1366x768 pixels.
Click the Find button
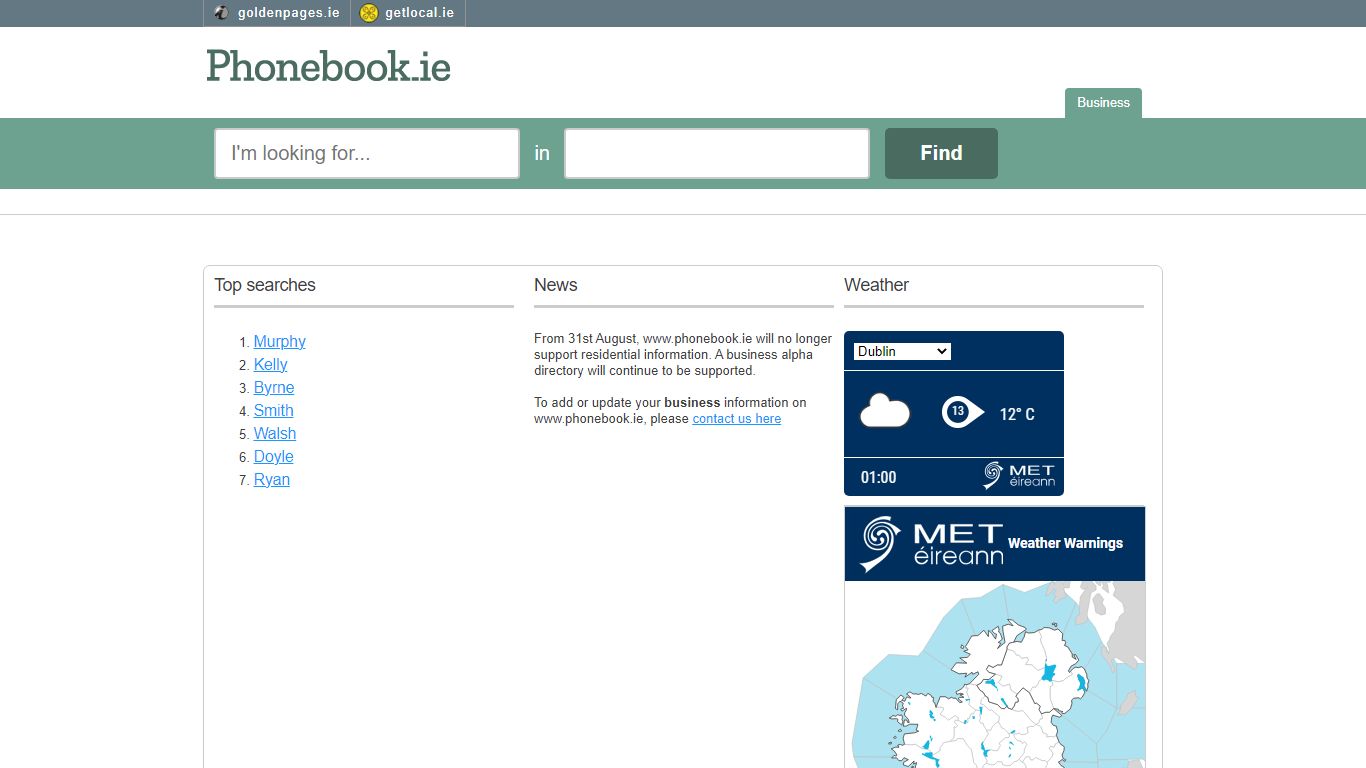[x=941, y=153]
